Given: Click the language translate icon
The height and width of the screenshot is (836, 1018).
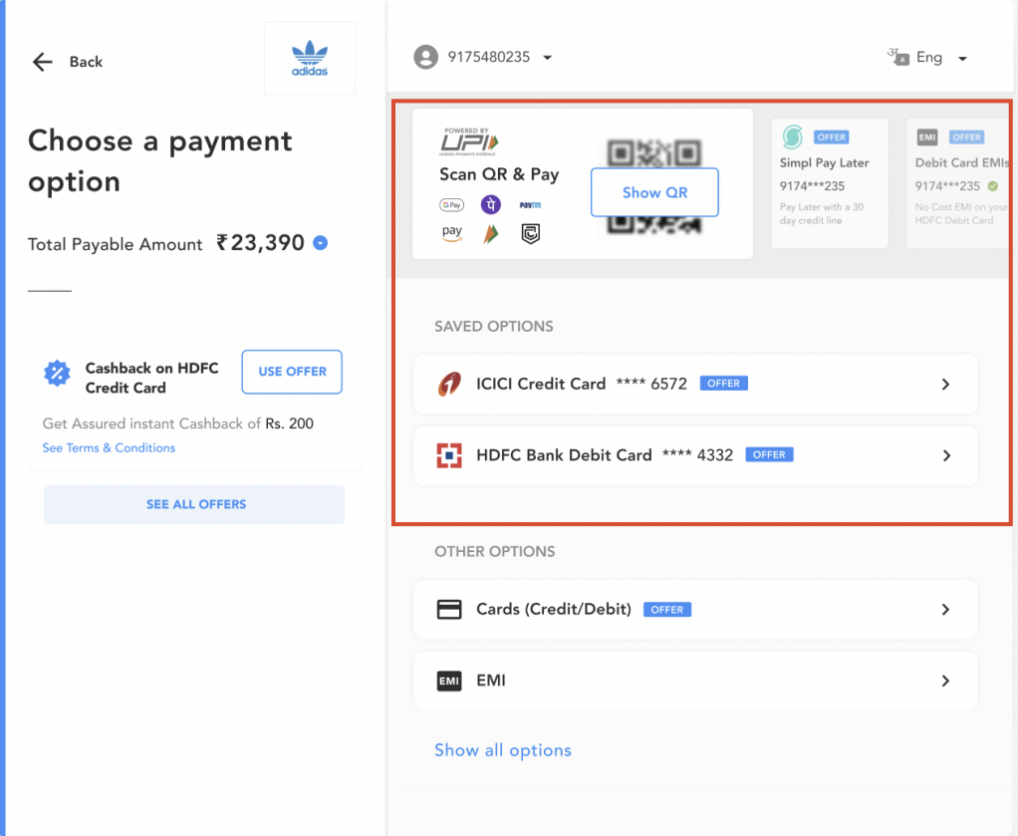Looking at the screenshot, I should coord(898,57).
